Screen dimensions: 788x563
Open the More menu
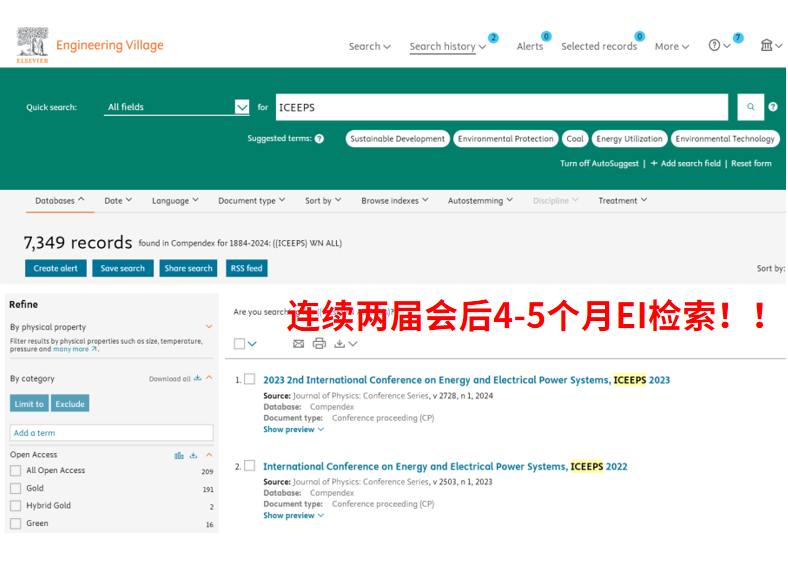pos(671,46)
